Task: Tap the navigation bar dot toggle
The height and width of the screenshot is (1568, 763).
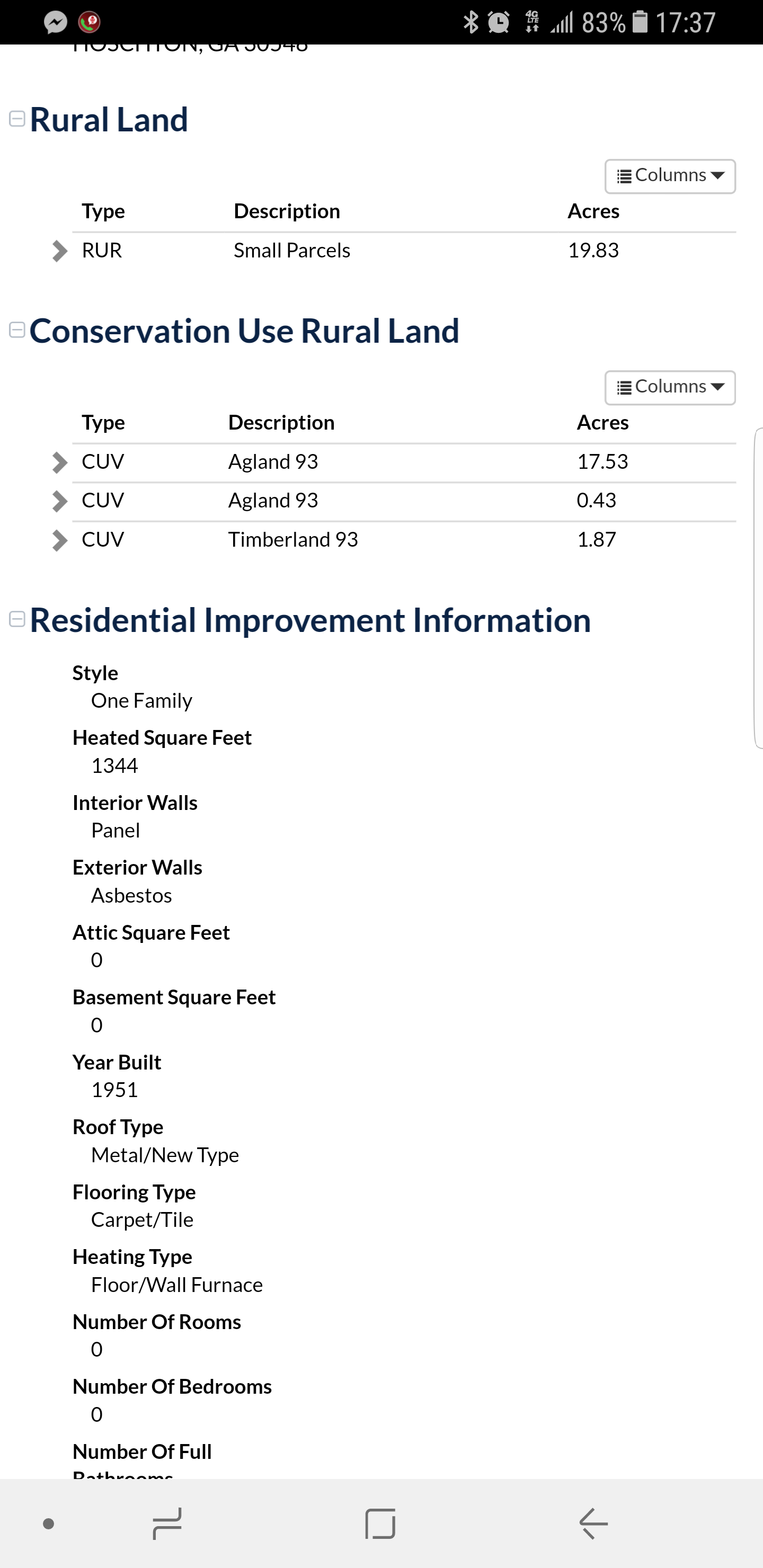Action: pos(49,1524)
